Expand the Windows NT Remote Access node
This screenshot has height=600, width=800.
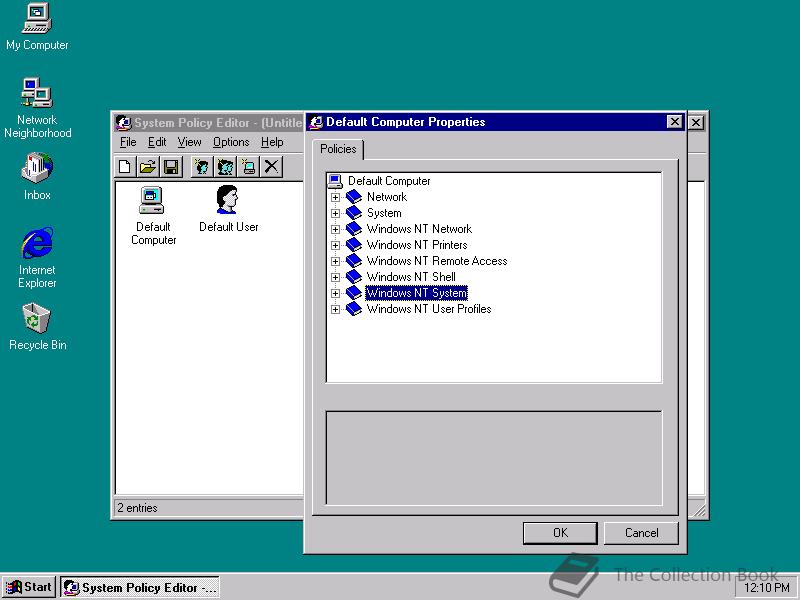tap(335, 261)
